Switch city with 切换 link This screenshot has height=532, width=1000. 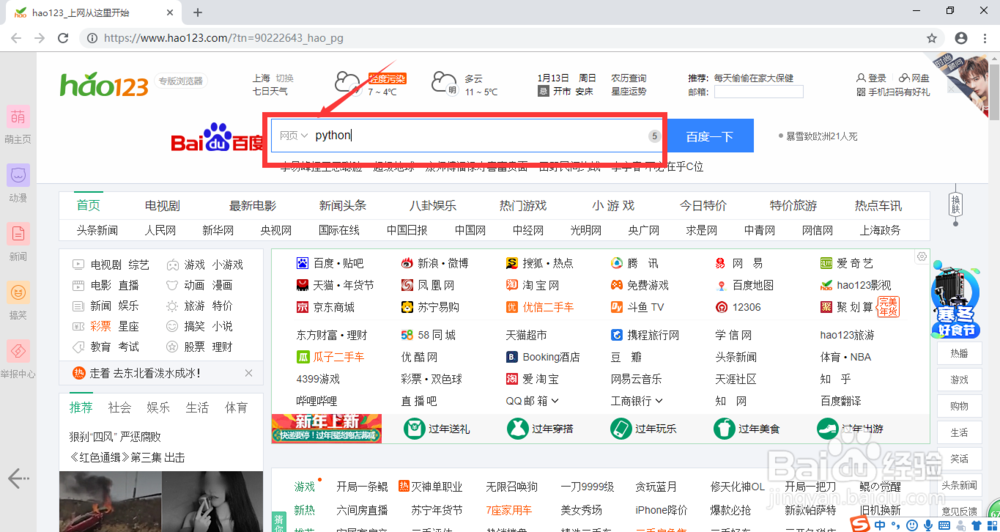tap(284, 78)
